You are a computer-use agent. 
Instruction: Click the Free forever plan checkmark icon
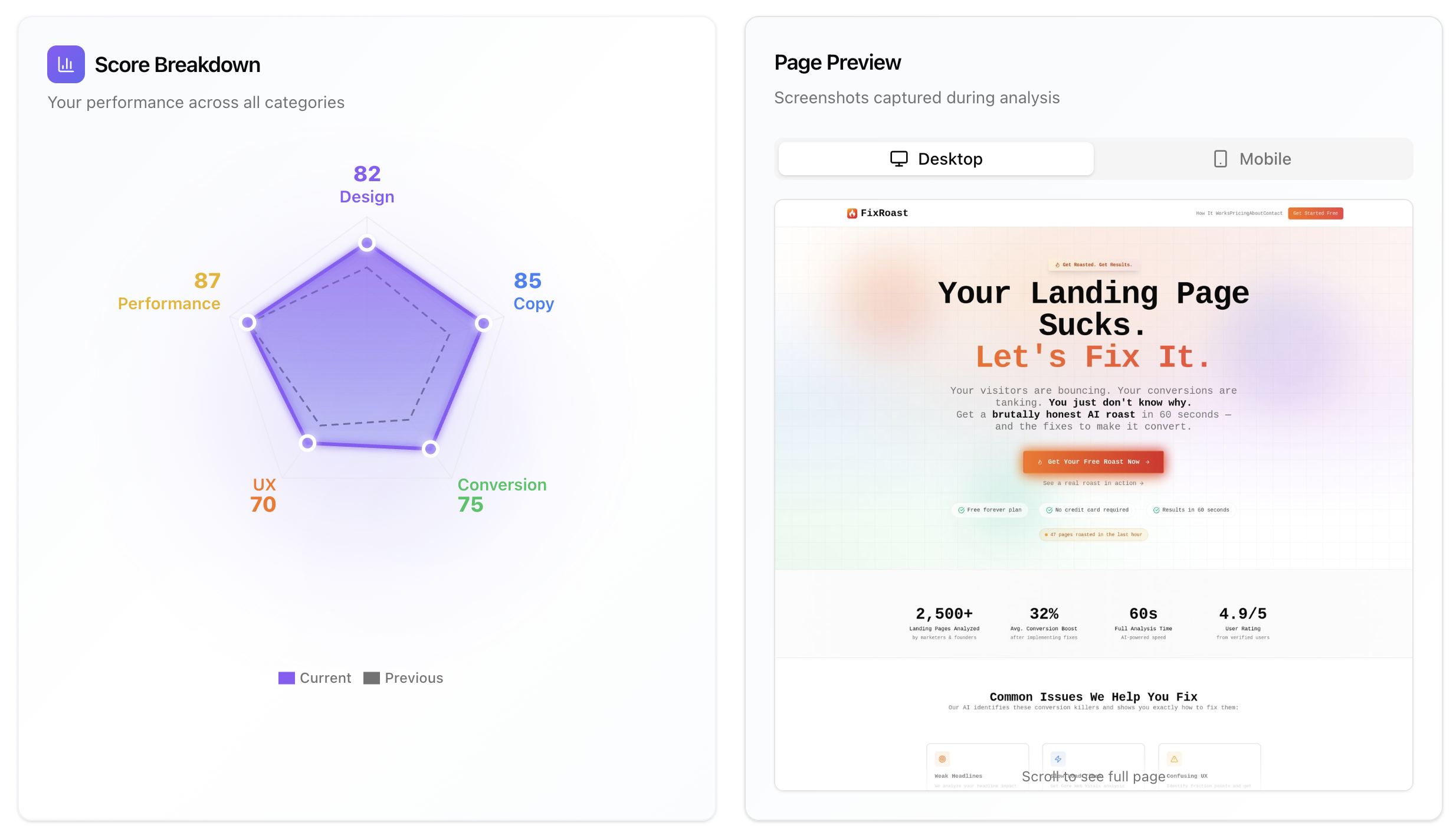[x=961, y=510]
